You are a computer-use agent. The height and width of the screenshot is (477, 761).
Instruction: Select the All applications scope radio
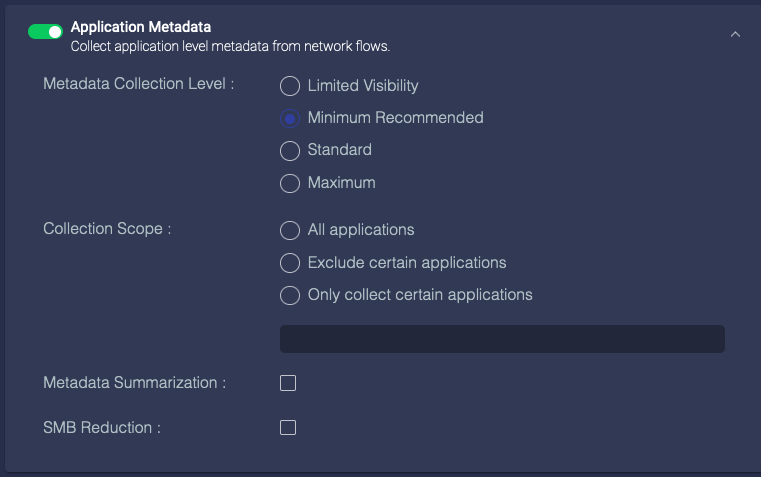click(290, 230)
